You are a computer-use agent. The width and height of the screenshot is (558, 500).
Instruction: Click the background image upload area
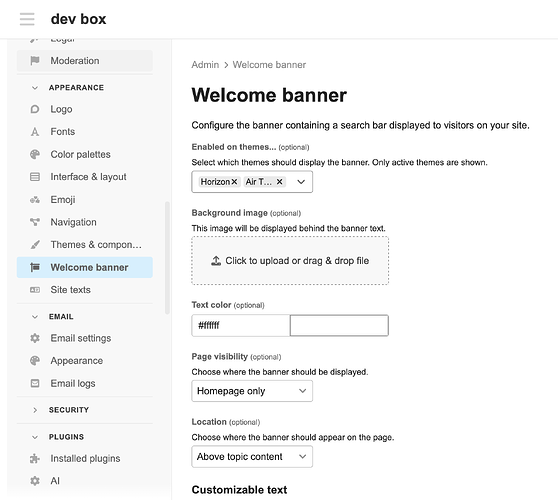pos(290,261)
